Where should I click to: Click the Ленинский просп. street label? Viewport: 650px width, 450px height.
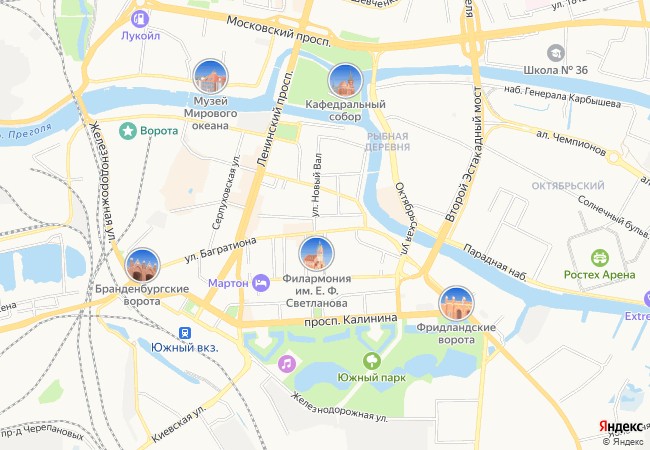[x=275, y=118]
